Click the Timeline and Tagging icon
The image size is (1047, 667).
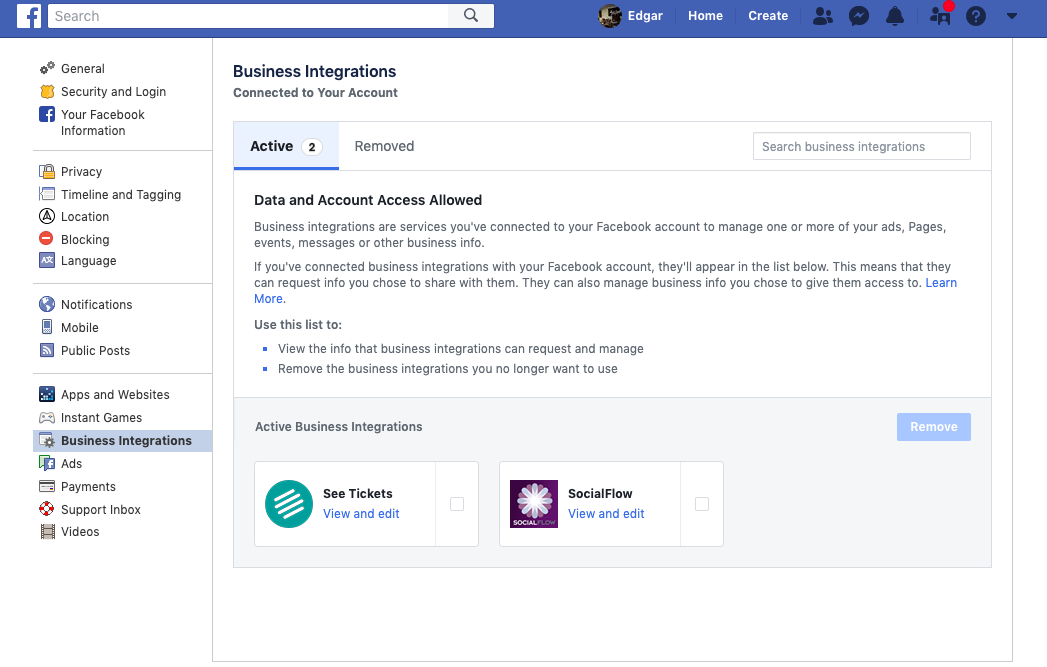pos(47,194)
